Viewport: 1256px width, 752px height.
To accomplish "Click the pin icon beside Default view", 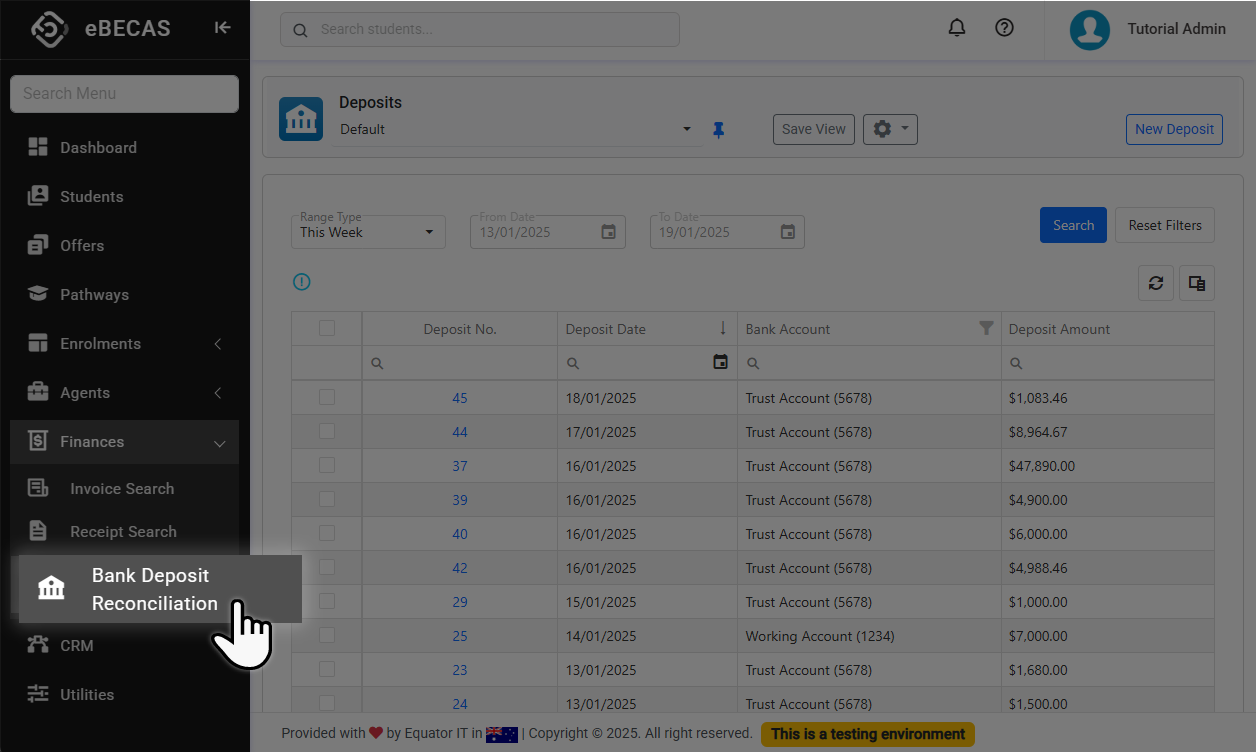I will click(x=718, y=130).
